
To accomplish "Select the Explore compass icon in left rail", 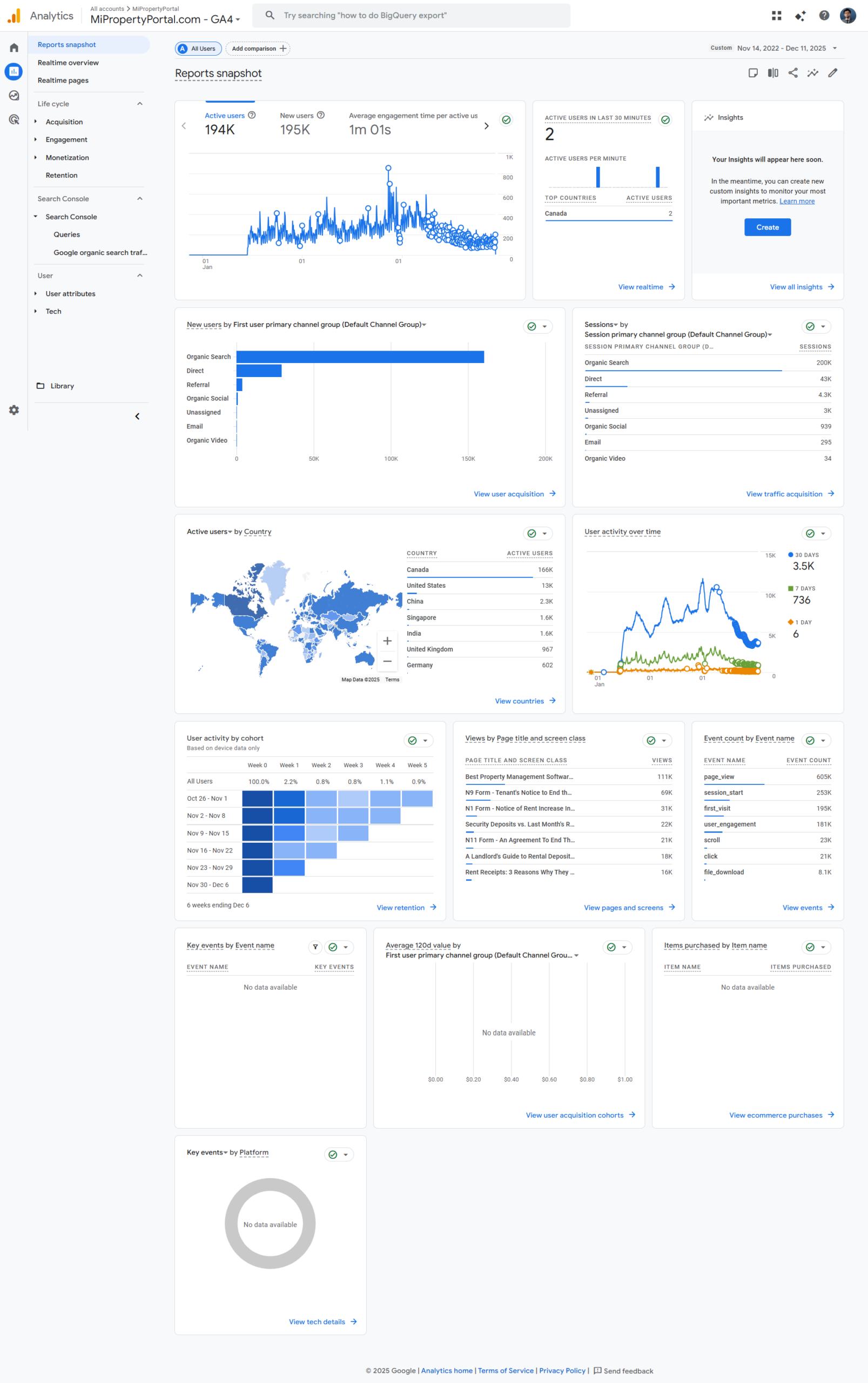I will pyautogui.click(x=13, y=95).
